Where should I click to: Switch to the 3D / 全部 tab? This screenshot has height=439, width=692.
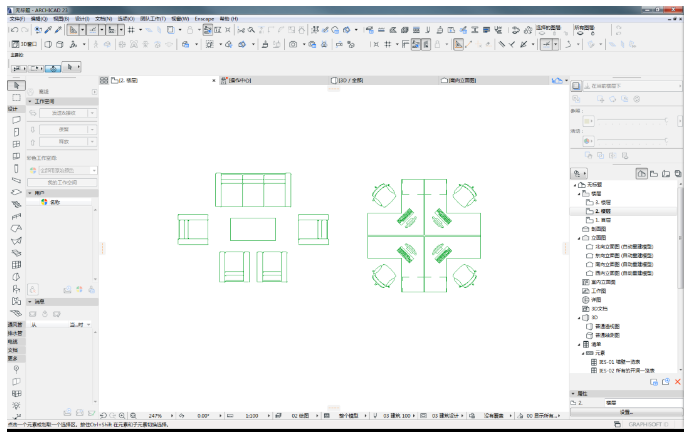pyautogui.click(x=384, y=80)
